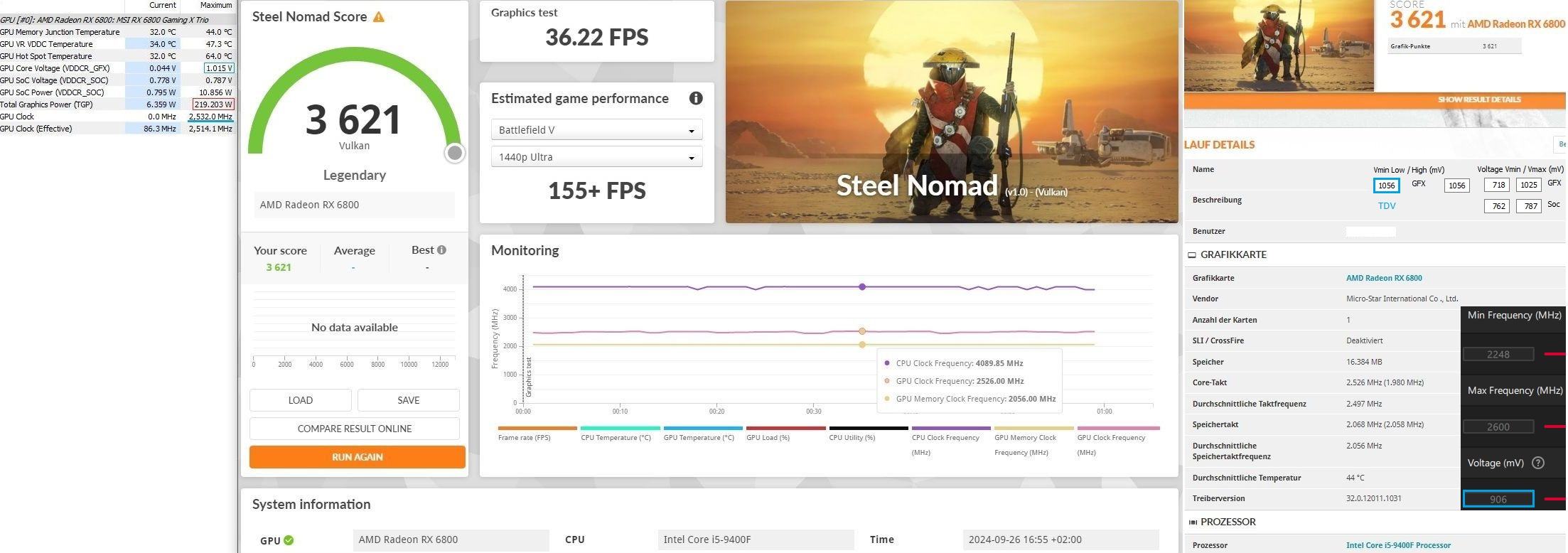Click the LOAD button
This screenshot has height=553, width=1568.
point(300,400)
